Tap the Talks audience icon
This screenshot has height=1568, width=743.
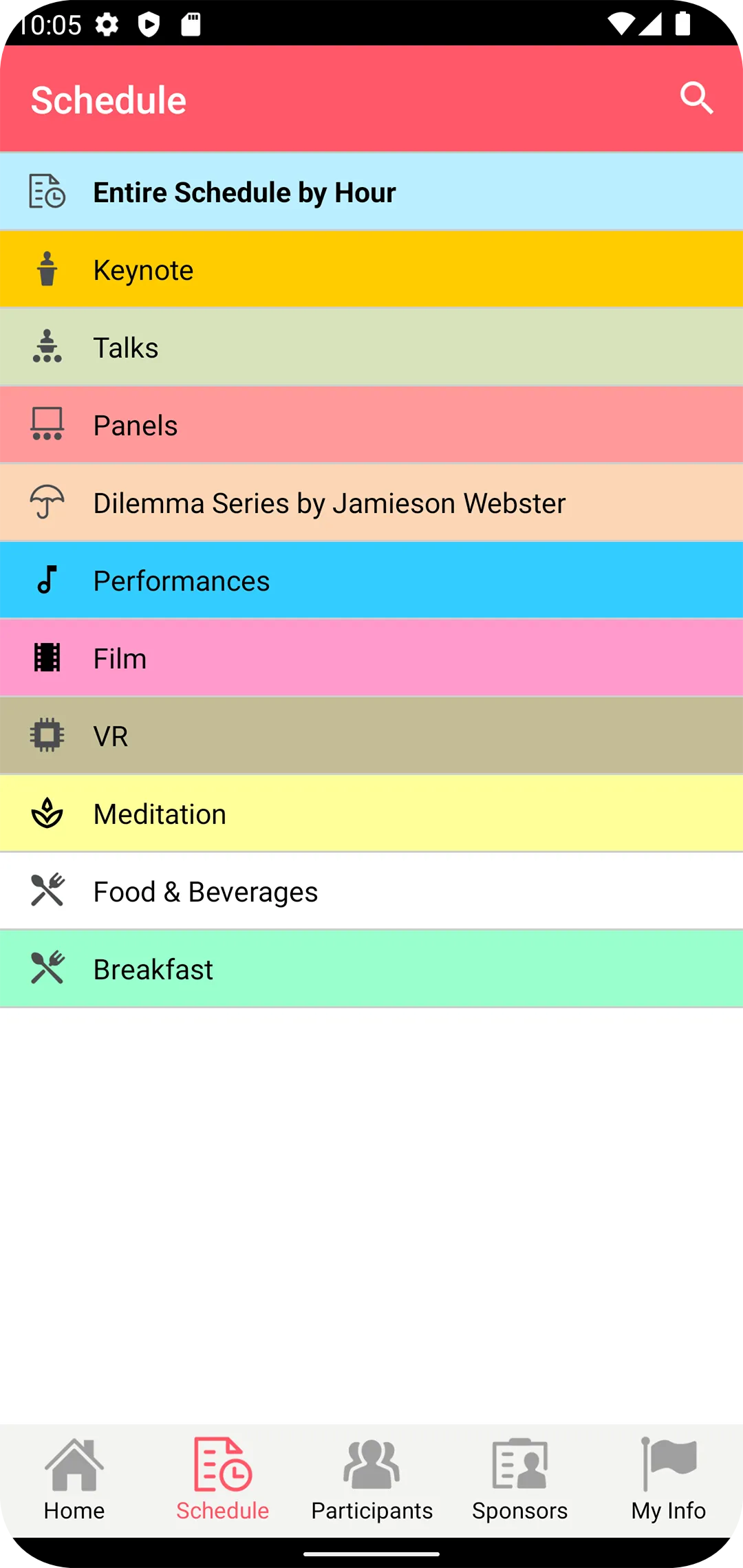click(x=47, y=347)
